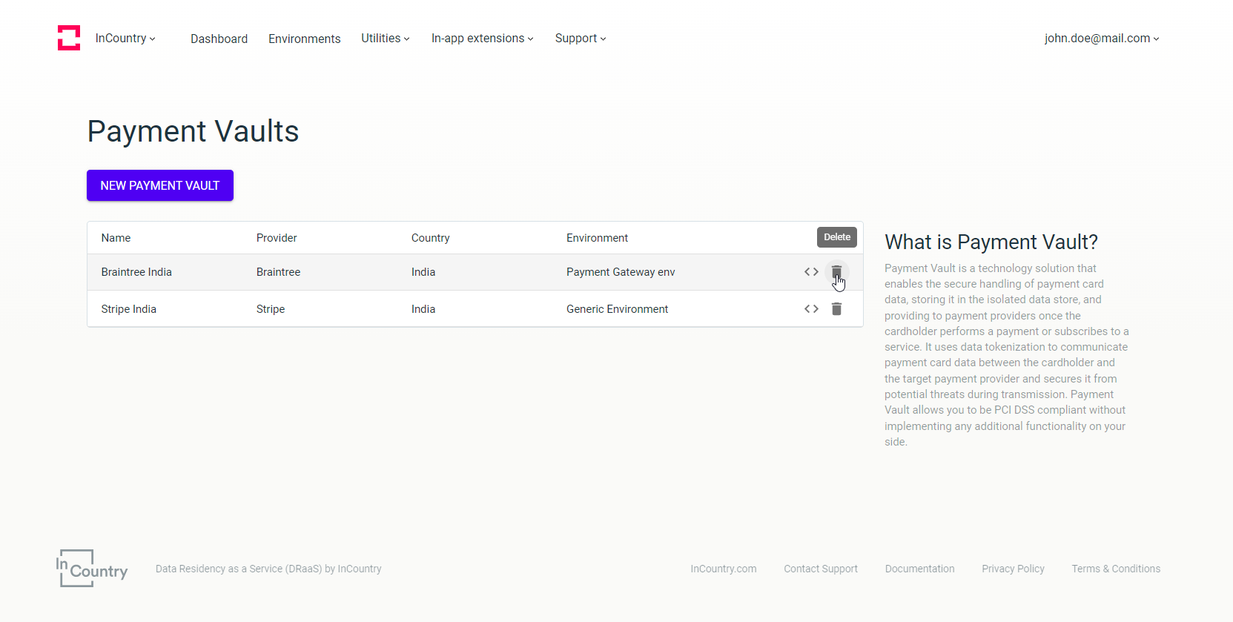
Task: View the Privacy Policy
Action: coord(1013,569)
